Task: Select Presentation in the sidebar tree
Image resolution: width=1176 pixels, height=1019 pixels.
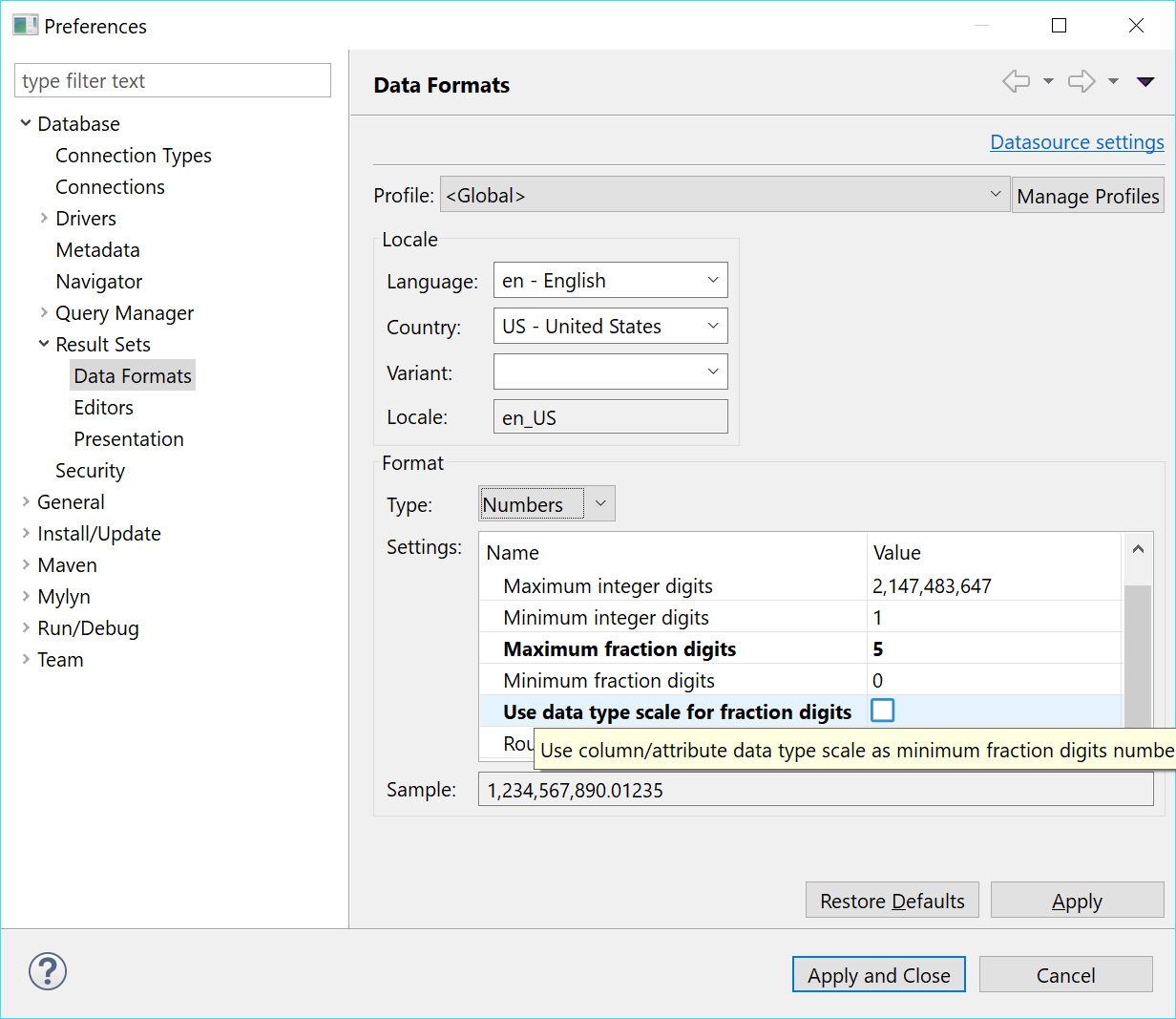Action: click(x=129, y=438)
